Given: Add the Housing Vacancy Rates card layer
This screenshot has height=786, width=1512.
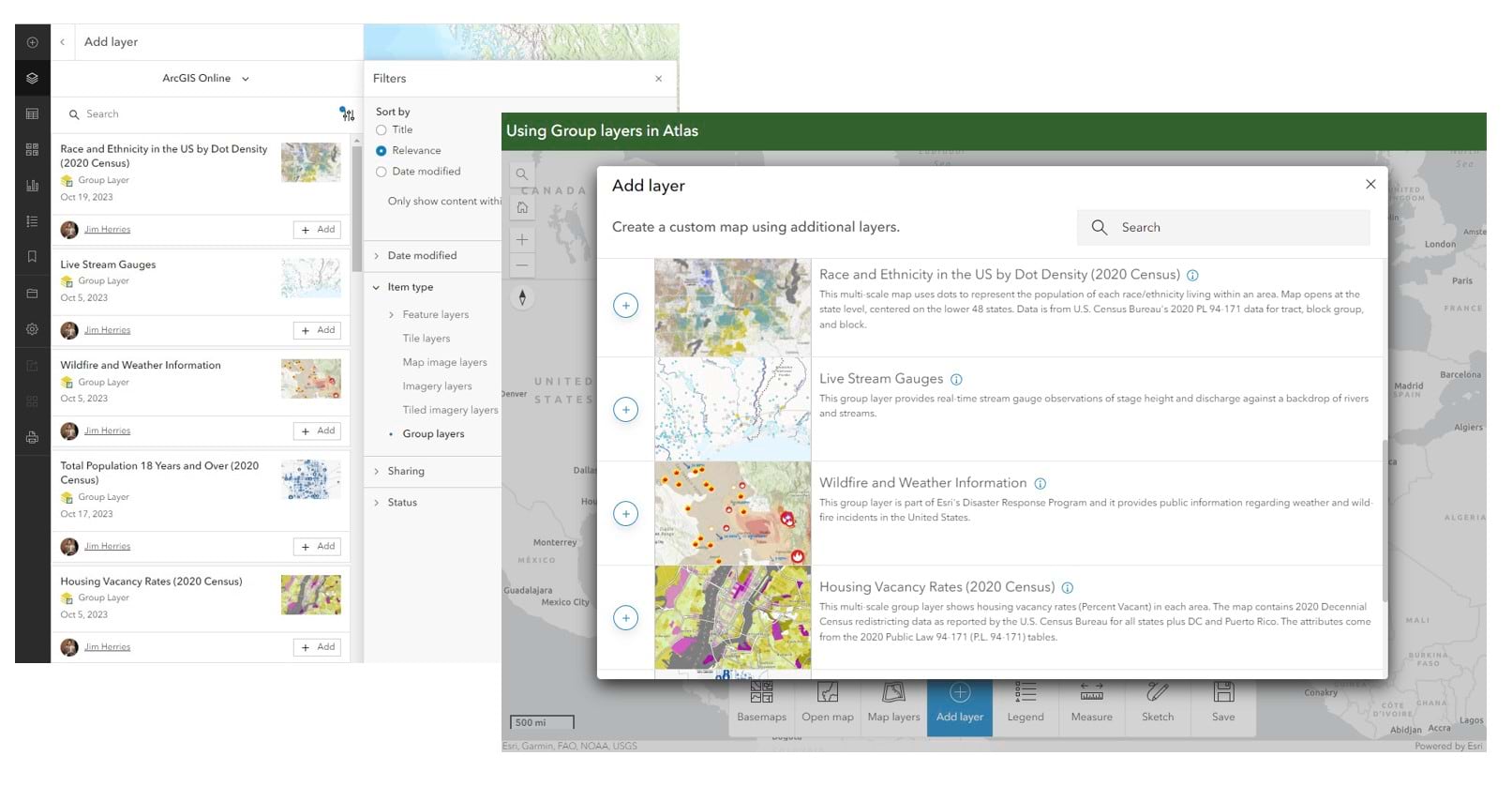Looking at the screenshot, I should (317, 647).
